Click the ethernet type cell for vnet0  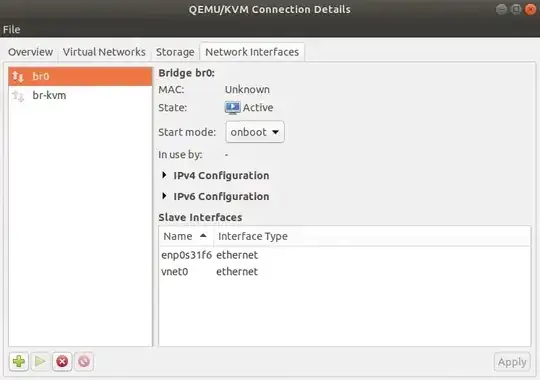click(x=237, y=272)
